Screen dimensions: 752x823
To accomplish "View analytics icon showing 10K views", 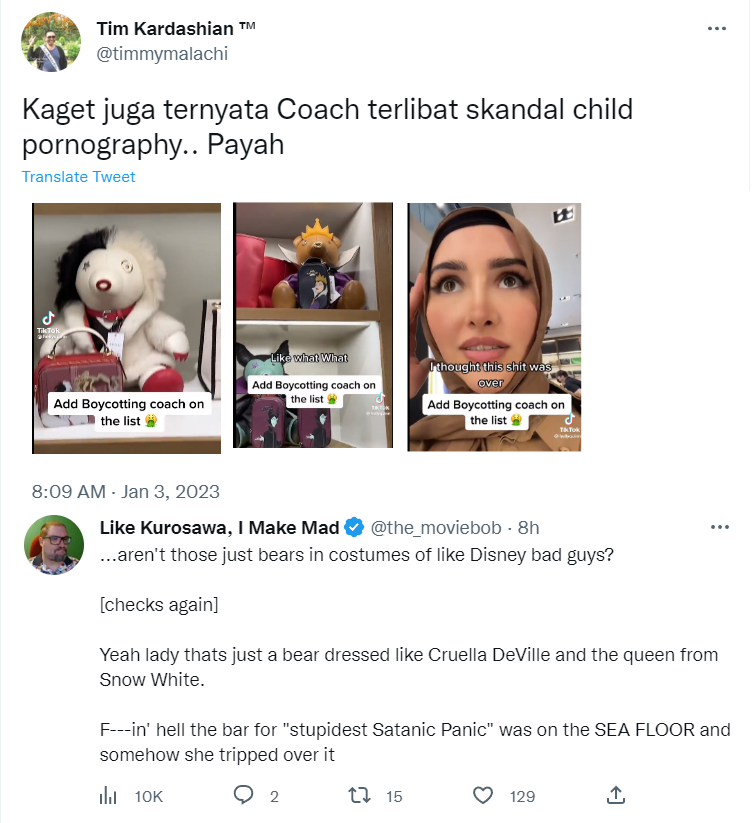I will click(108, 796).
